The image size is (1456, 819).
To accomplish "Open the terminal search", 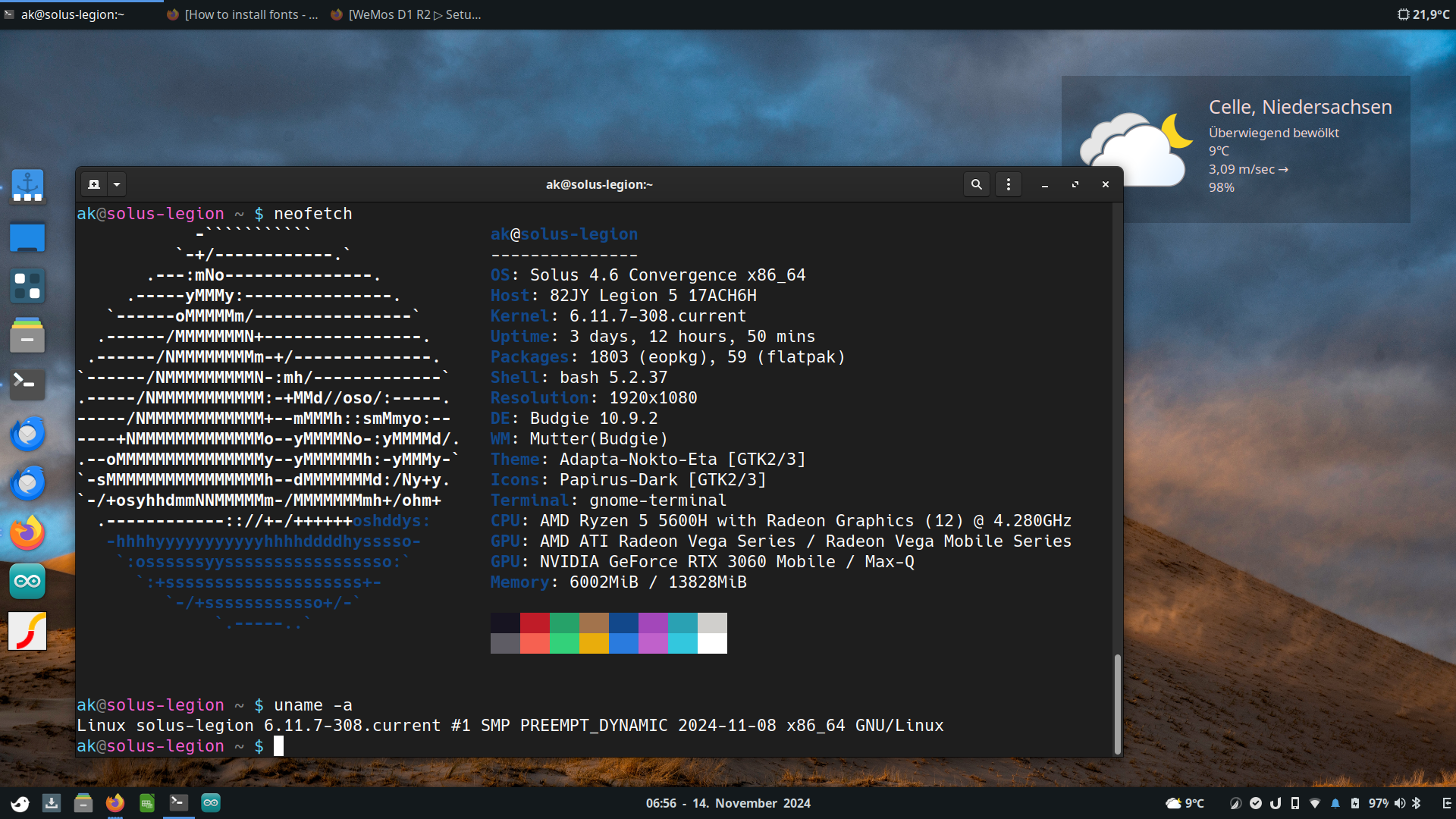I will (x=976, y=184).
